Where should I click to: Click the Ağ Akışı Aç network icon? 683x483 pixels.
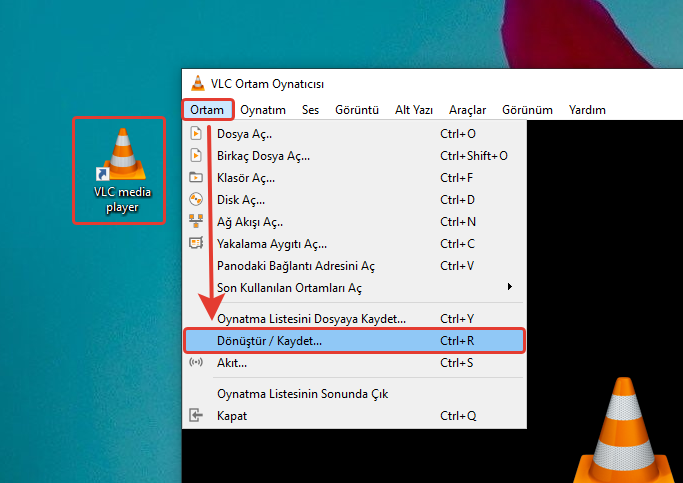196,222
